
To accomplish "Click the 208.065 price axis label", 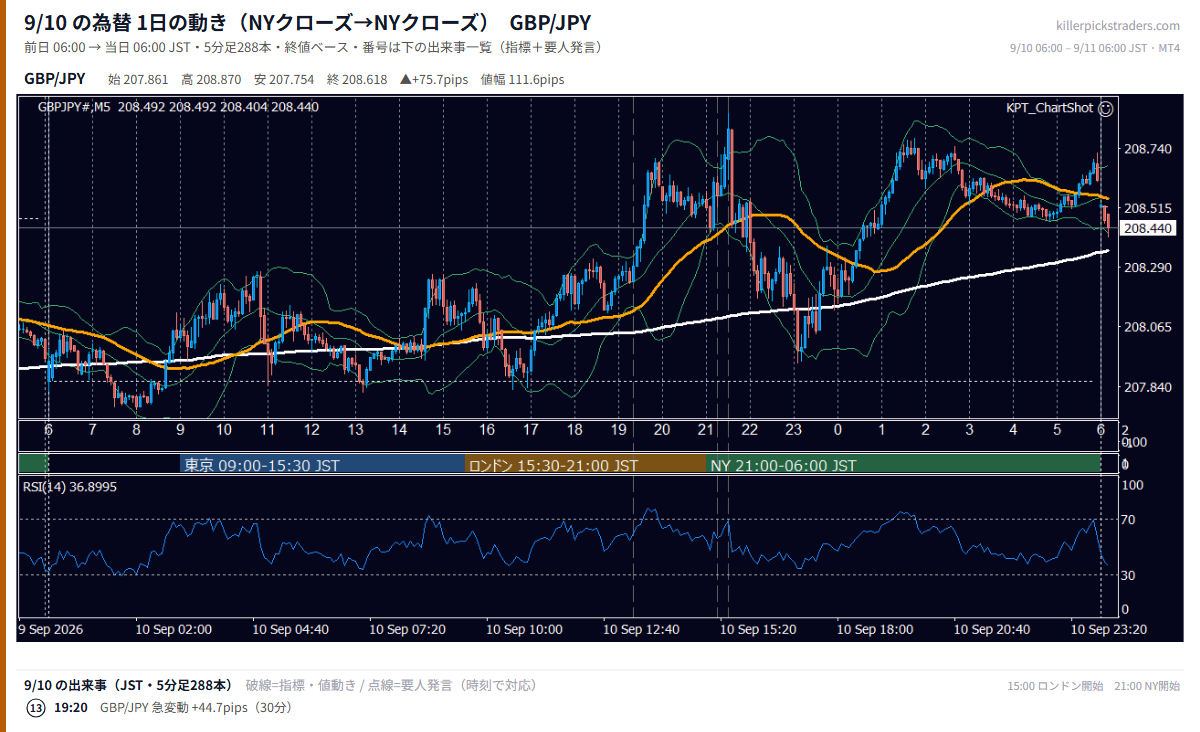I will [x=1147, y=327].
